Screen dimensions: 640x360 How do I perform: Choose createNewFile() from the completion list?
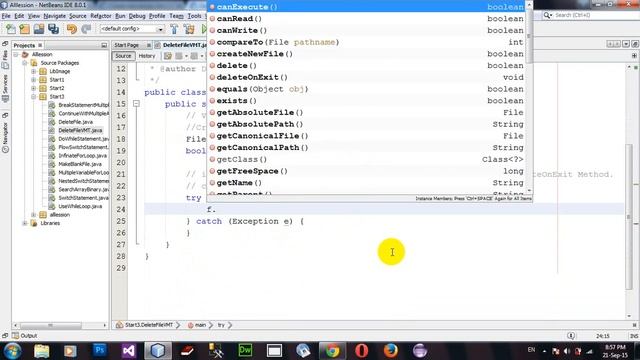(x=367, y=54)
